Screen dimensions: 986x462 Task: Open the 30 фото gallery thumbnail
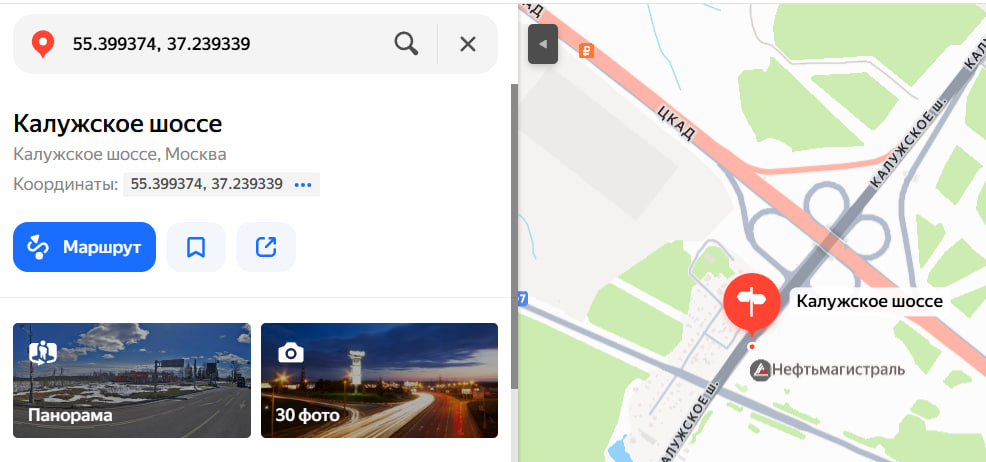(379, 380)
